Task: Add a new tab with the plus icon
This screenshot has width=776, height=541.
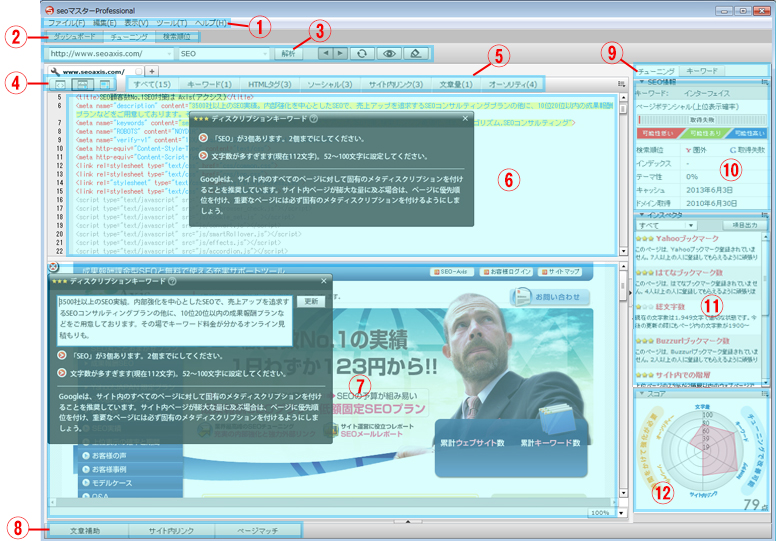Action: pyautogui.click(x=152, y=71)
